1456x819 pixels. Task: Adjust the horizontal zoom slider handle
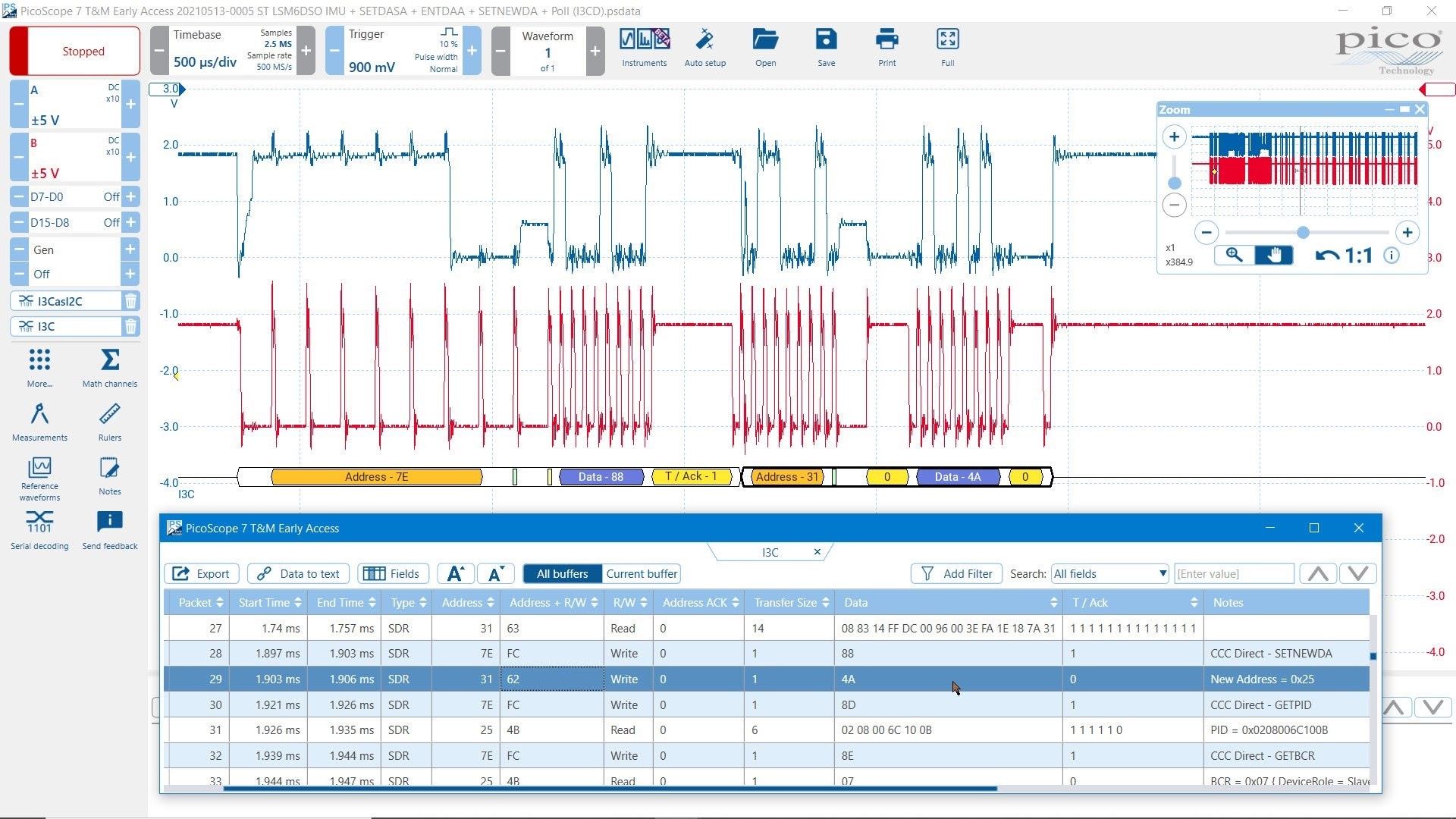[x=1303, y=233]
